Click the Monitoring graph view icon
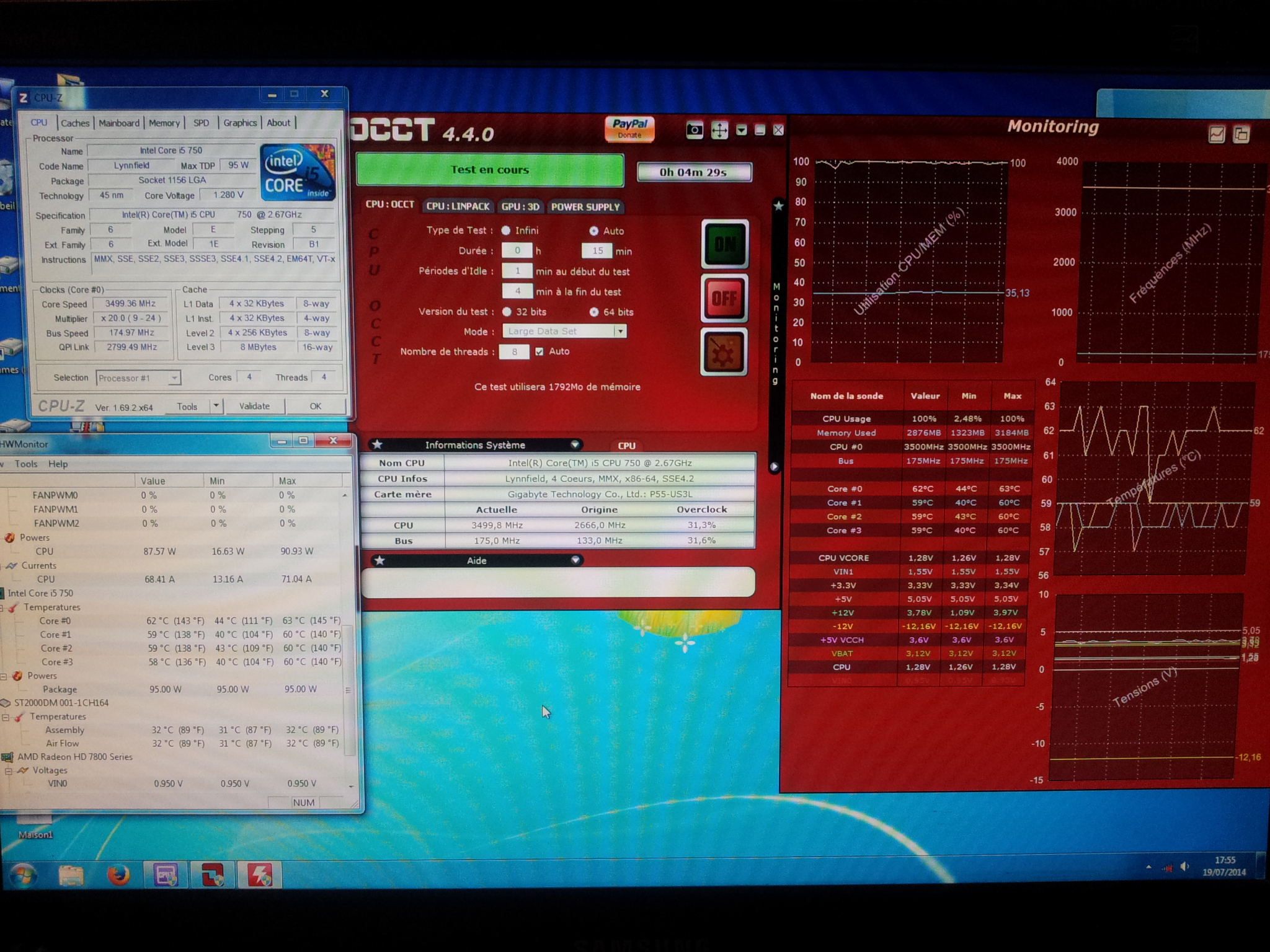 coord(1217,134)
